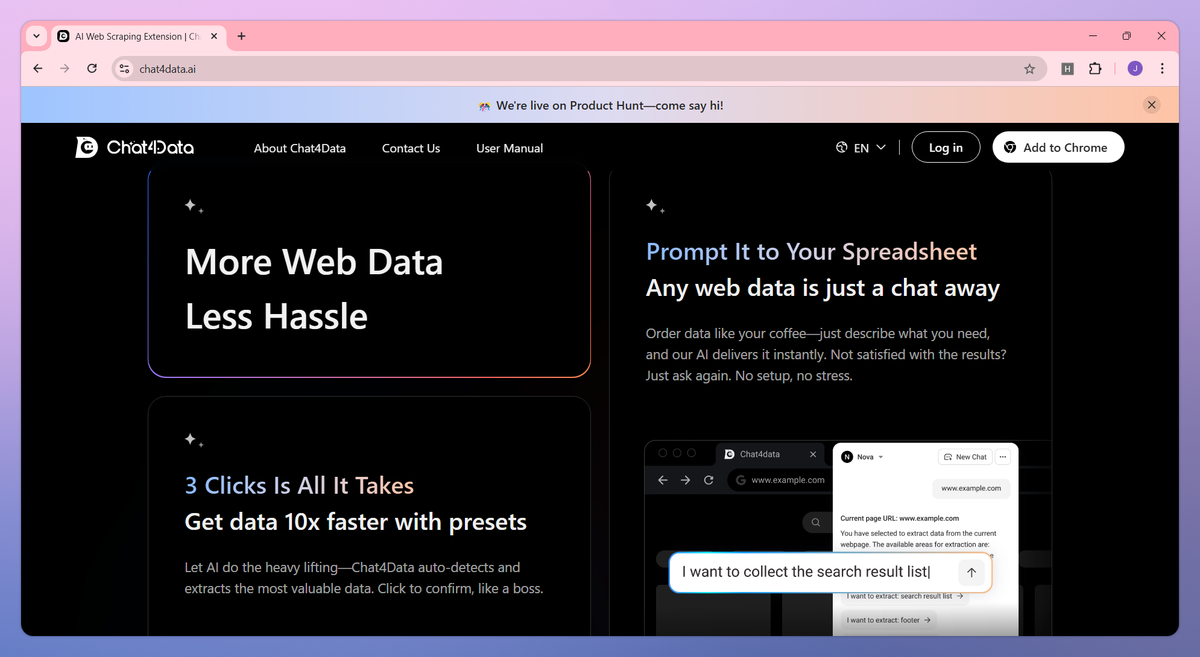Click the www.example.com chat message bubble
The width and height of the screenshot is (1200, 657).
click(x=971, y=489)
